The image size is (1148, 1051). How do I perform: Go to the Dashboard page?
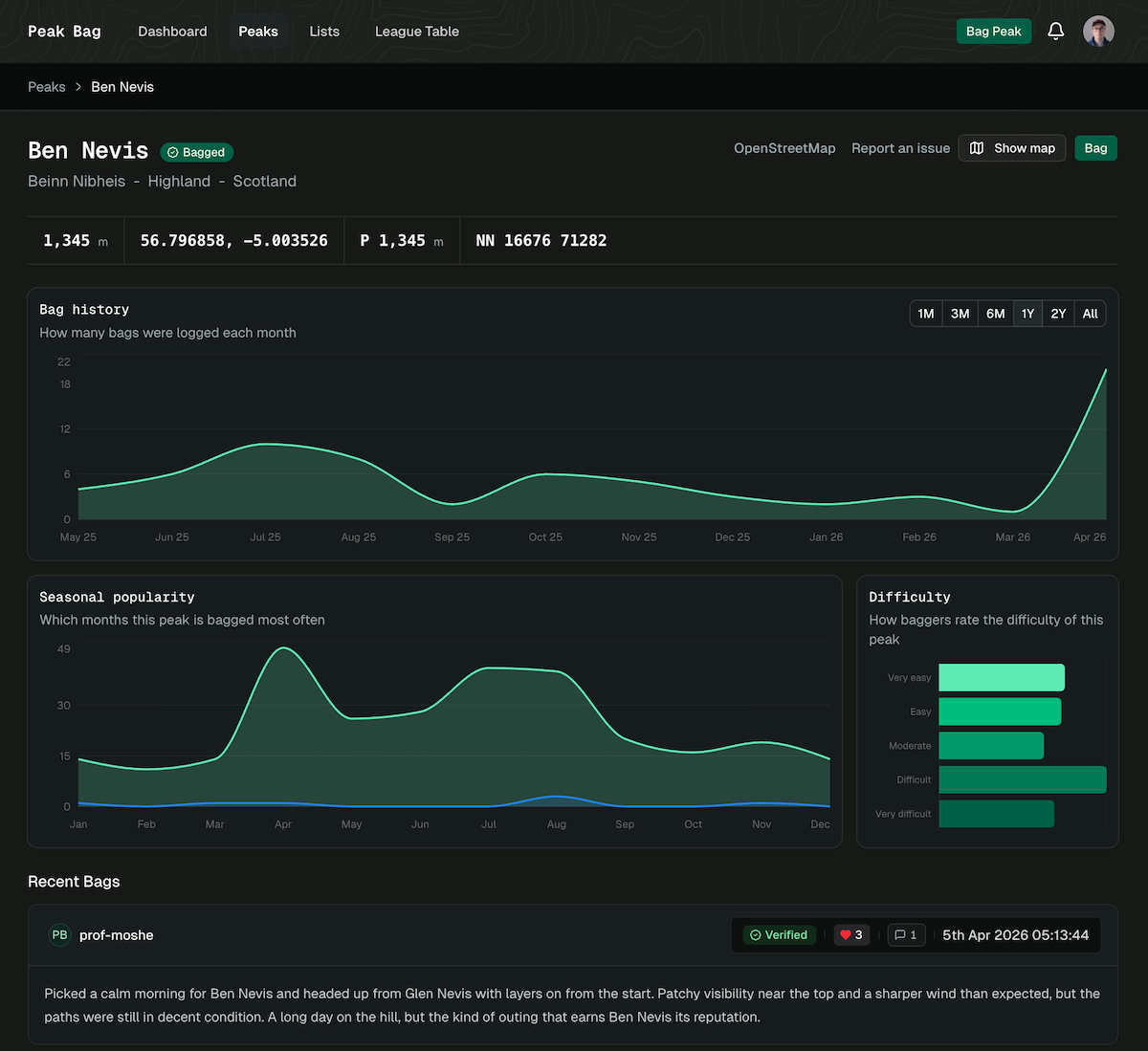172,32
